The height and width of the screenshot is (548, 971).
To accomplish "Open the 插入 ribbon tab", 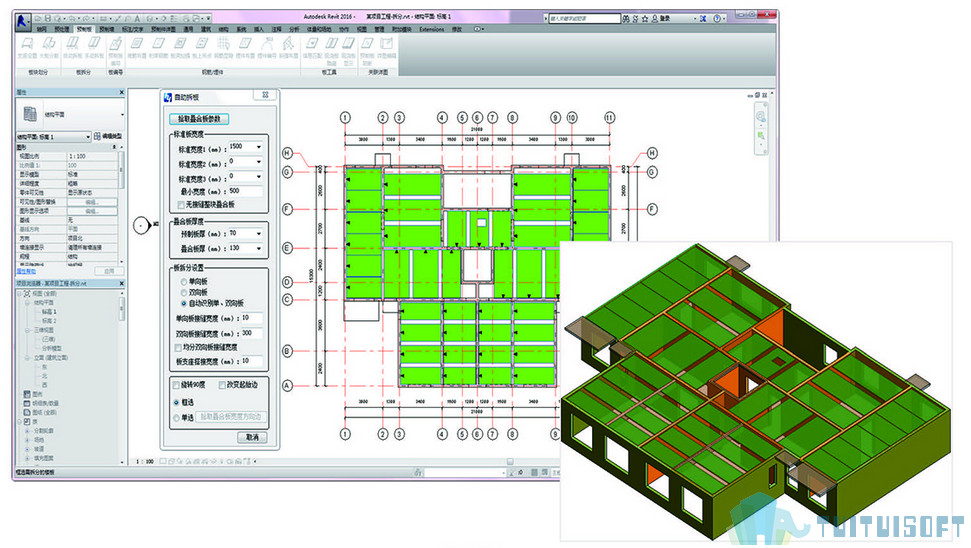I will click(x=259, y=29).
